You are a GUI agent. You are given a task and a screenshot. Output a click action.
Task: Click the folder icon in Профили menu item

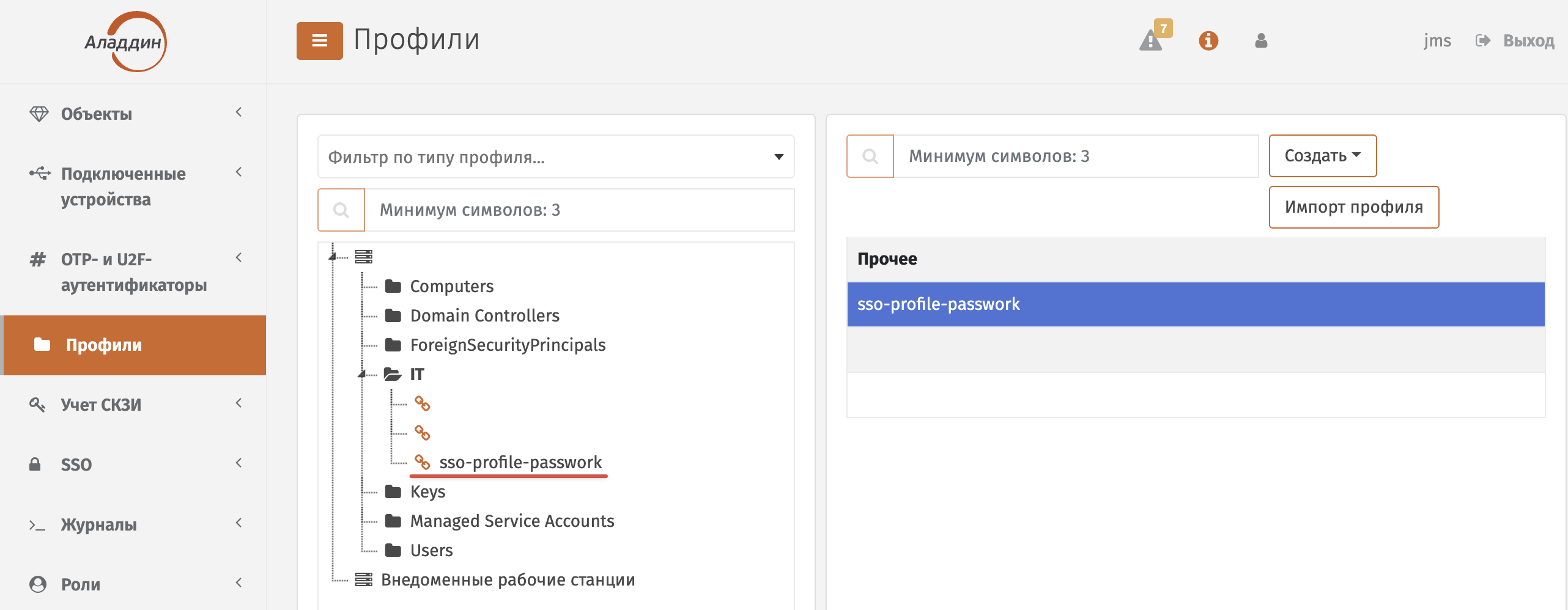42,345
